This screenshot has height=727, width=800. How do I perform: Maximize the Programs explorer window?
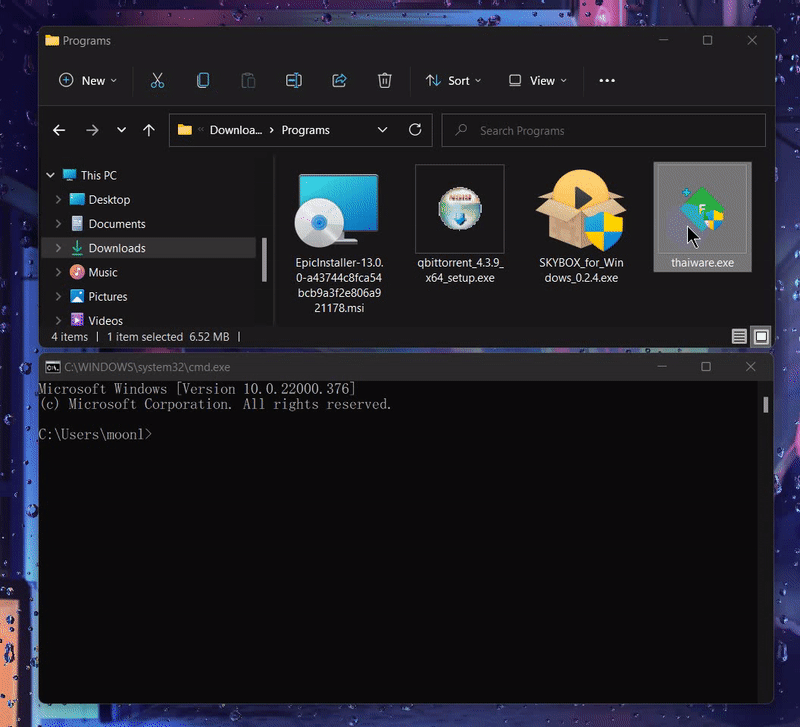pos(708,40)
